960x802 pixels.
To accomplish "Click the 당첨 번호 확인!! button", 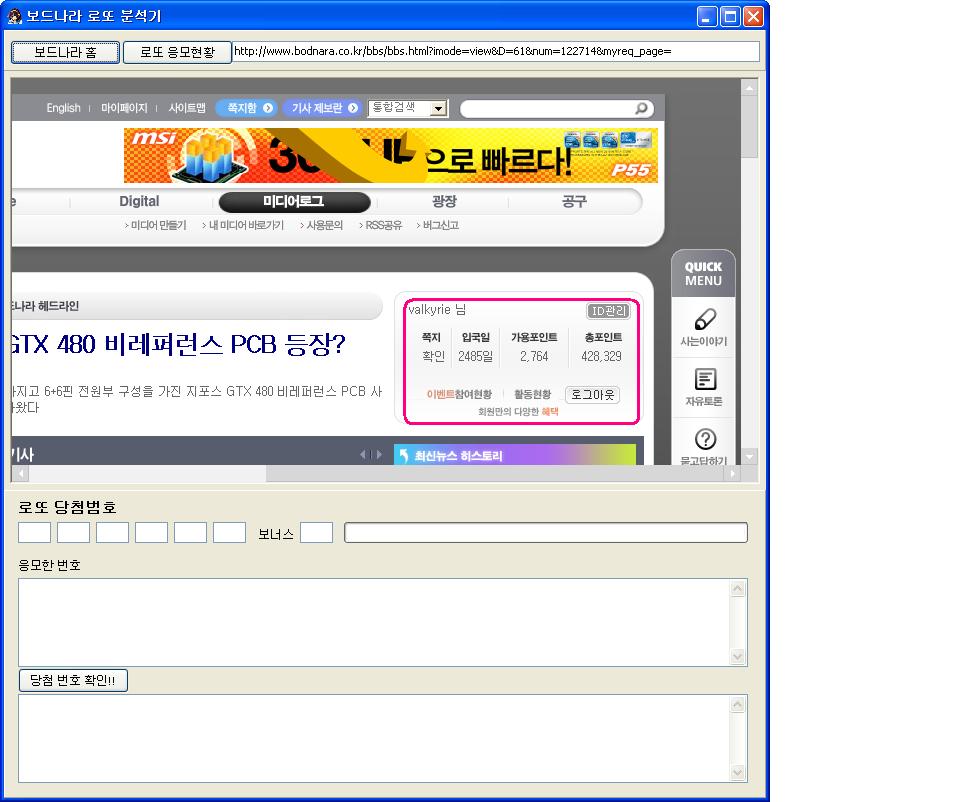I will pos(73,681).
